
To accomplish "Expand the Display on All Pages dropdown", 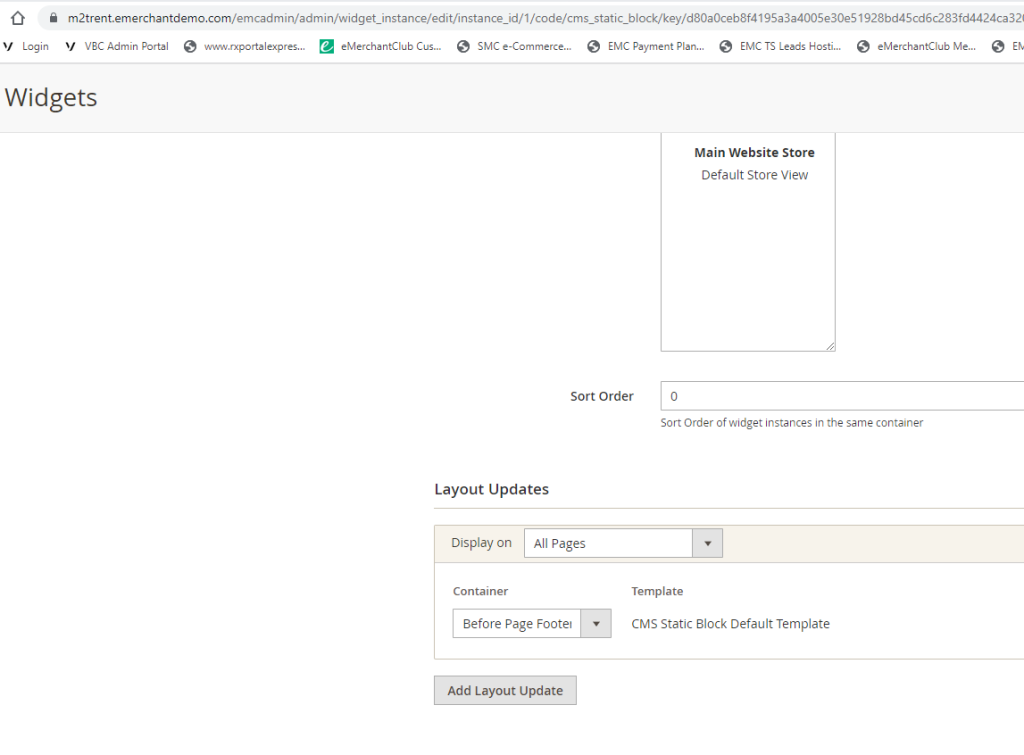I will (x=622, y=543).
